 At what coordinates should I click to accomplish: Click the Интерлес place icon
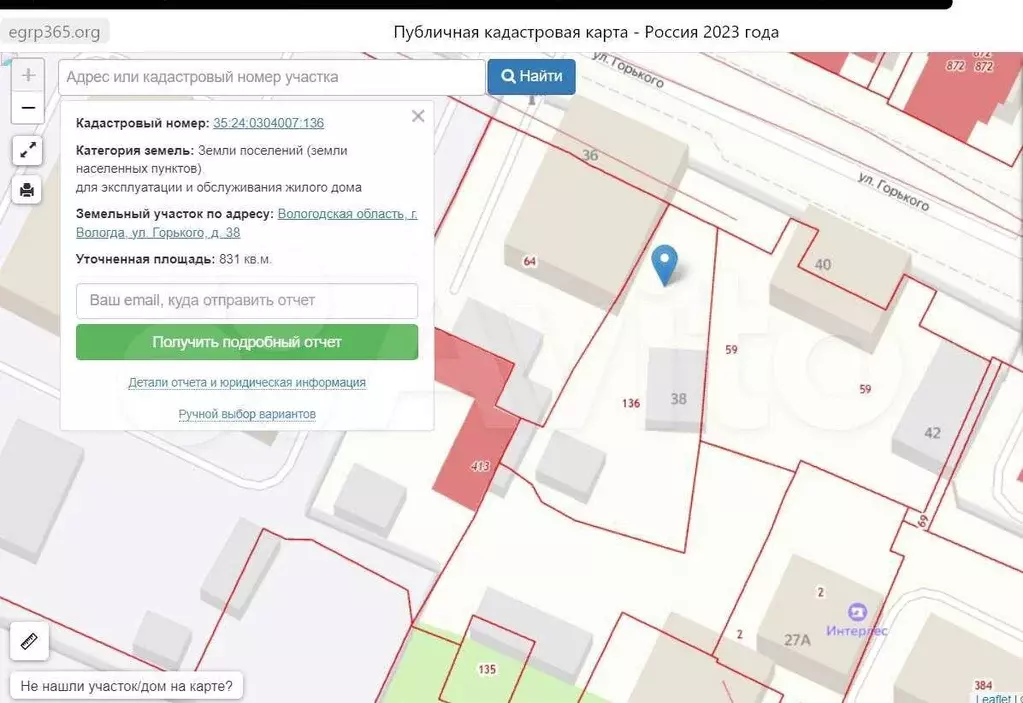(x=856, y=612)
